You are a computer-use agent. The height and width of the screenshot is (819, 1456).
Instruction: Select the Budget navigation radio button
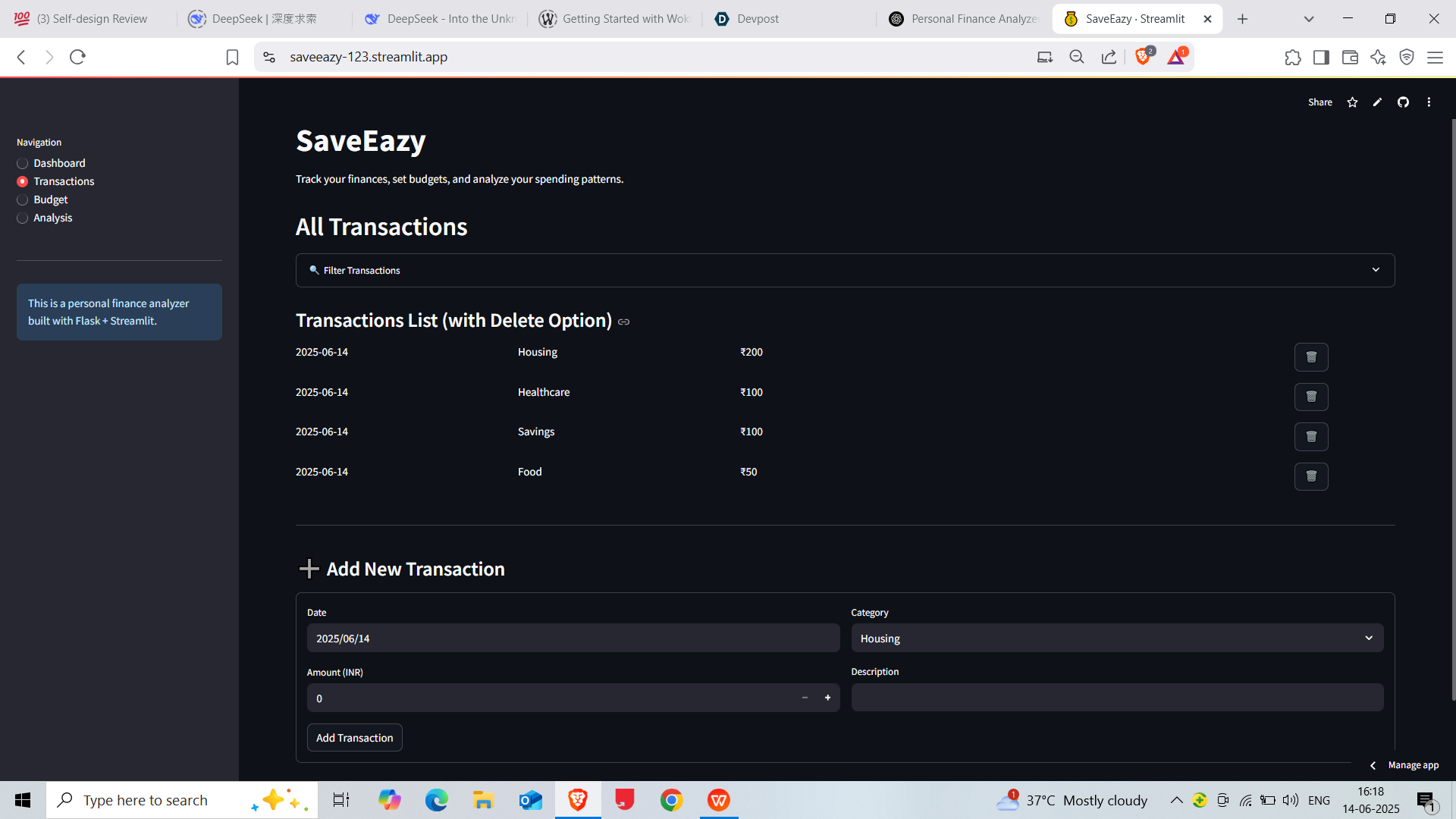pyautogui.click(x=23, y=199)
